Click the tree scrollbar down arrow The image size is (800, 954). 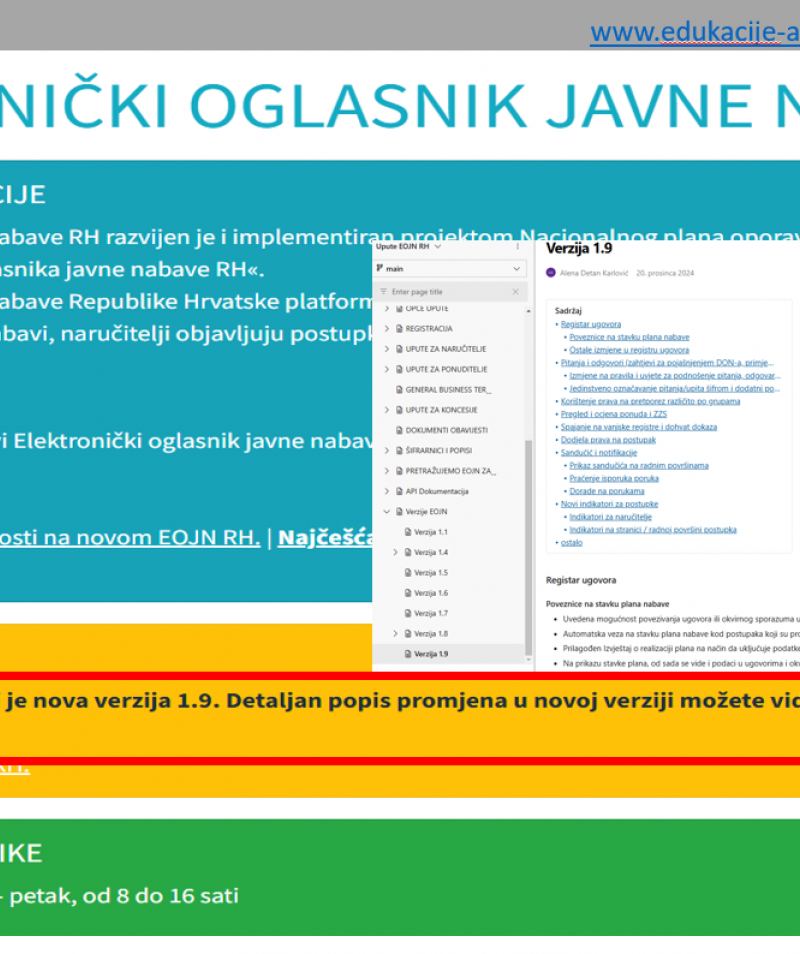[528, 660]
